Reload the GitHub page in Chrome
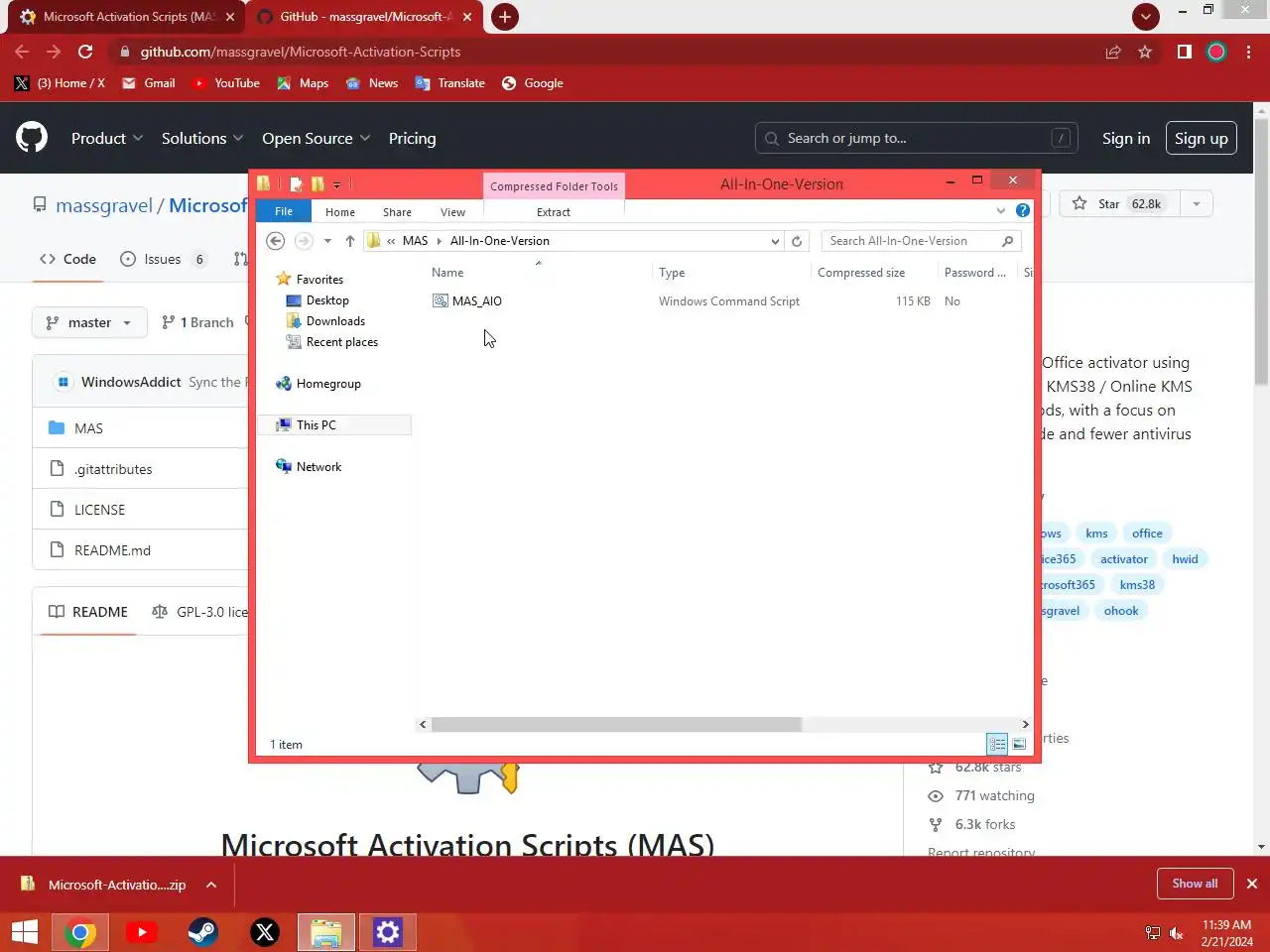The image size is (1270, 952). pos(85,52)
